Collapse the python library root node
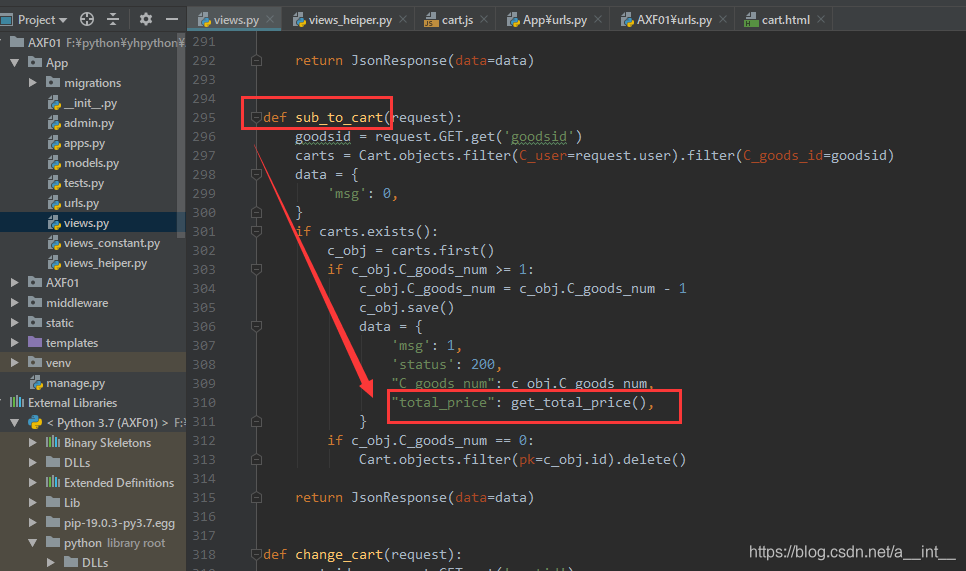The image size is (966, 571). (x=33, y=543)
